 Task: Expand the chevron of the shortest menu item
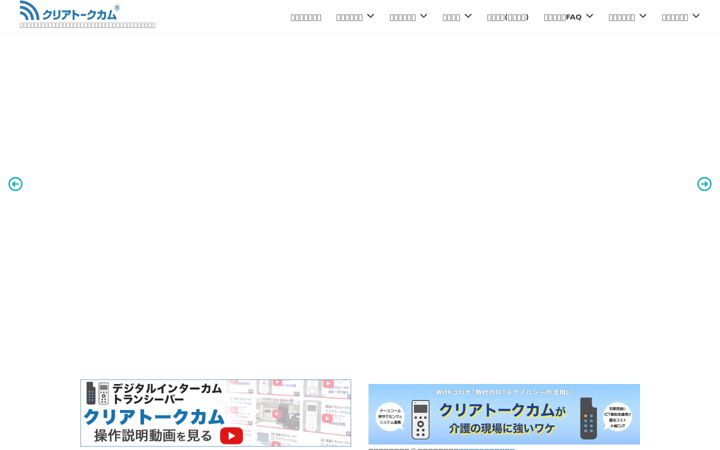point(468,16)
